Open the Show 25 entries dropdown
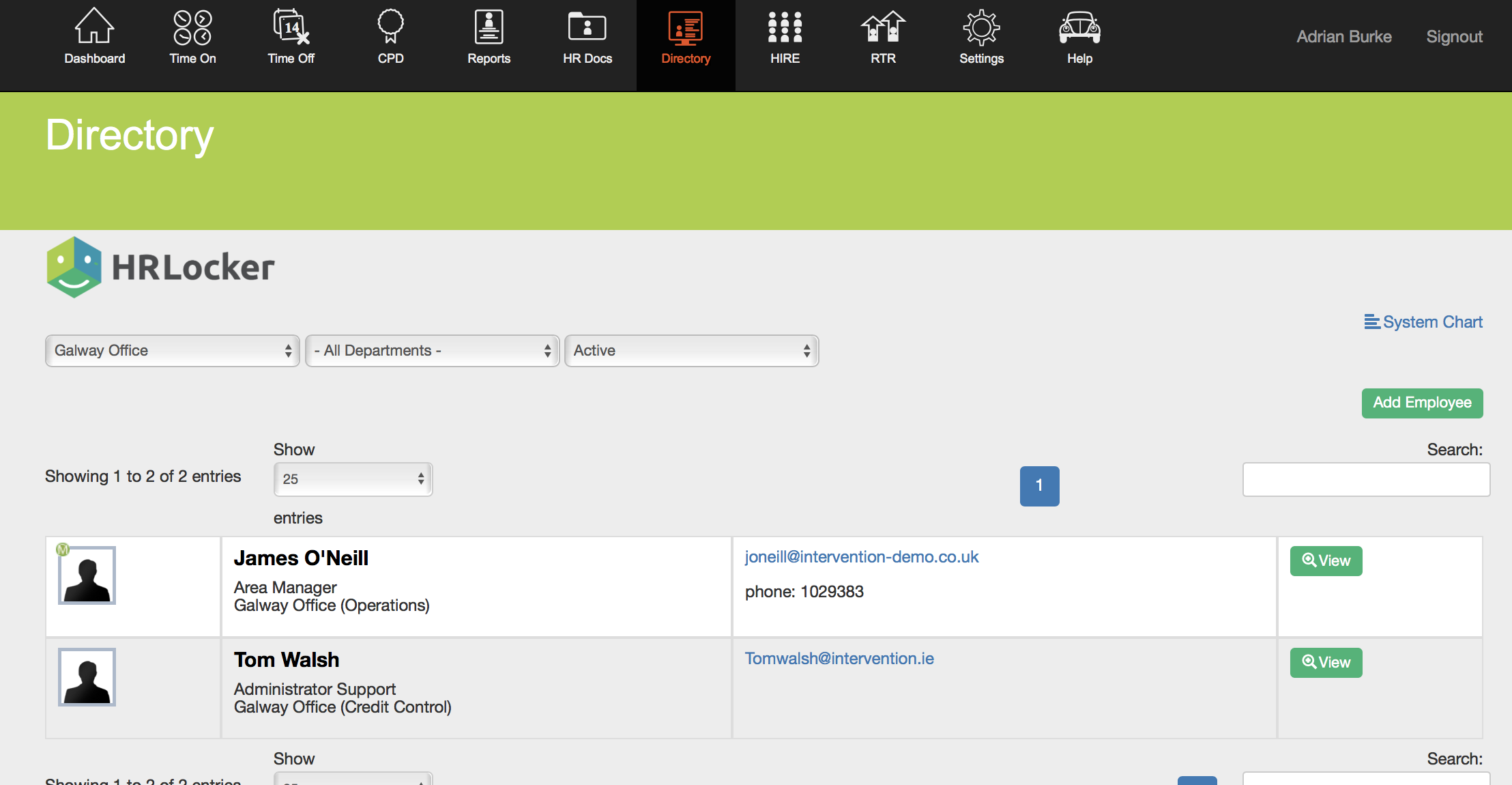The image size is (1512, 785). (x=353, y=479)
